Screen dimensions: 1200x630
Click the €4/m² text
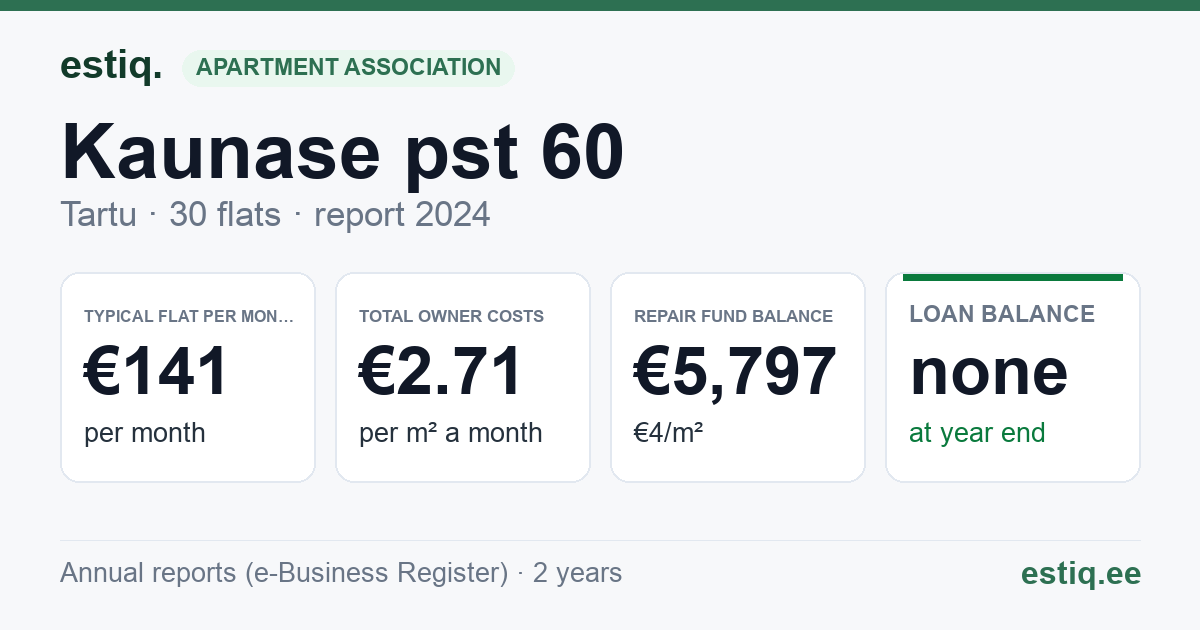coord(668,433)
